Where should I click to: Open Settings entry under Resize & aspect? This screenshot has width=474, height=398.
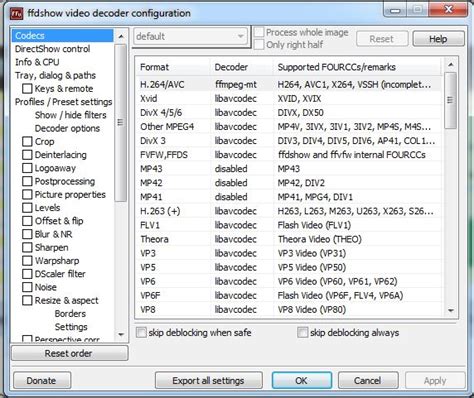[71, 327]
